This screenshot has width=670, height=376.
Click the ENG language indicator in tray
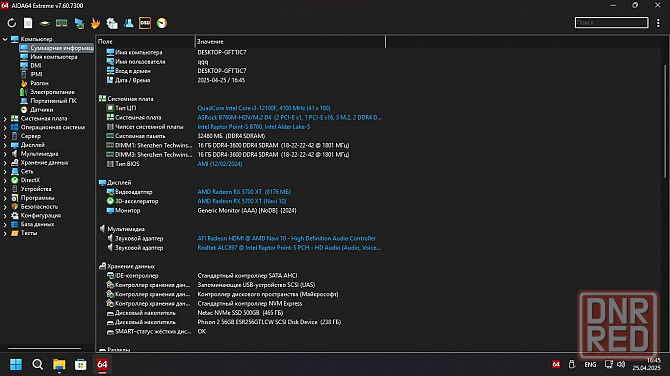click(x=590, y=364)
